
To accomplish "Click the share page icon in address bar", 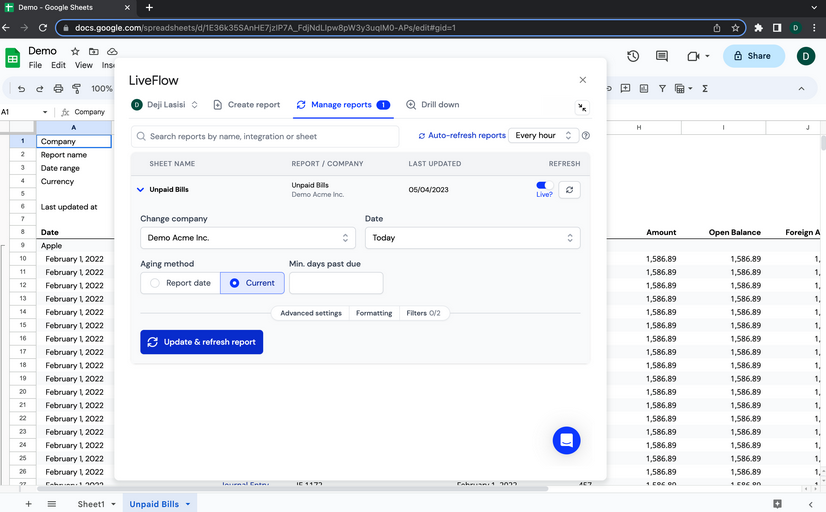I will [717, 28].
